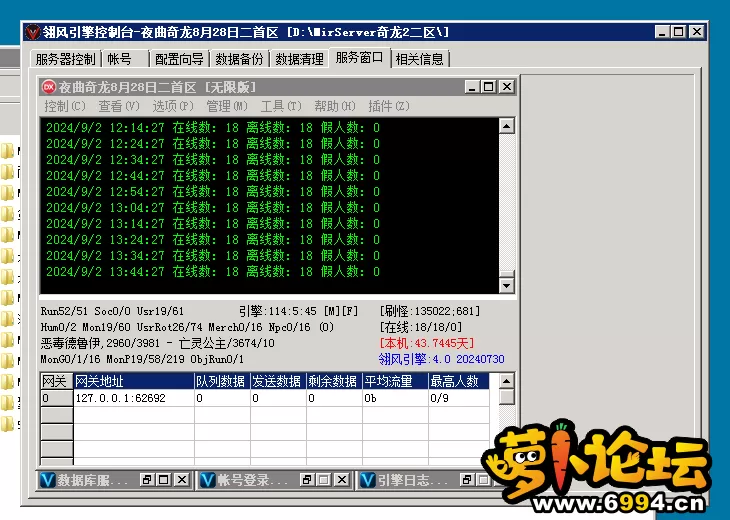
Task: Maximize the 帐号登录 minimized window
Action: click(x=324, y=479)
